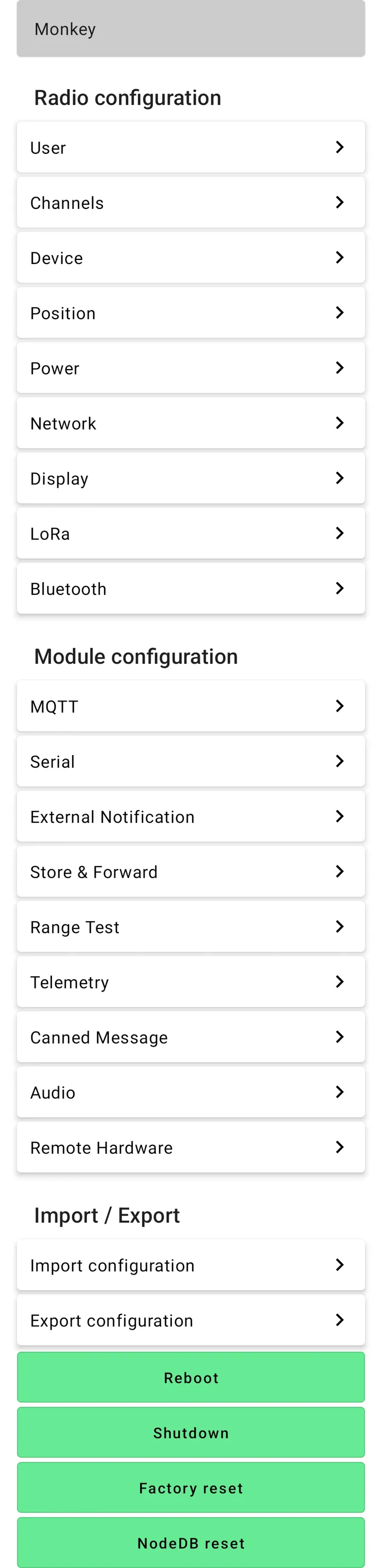
Task: Tap the chevron on the LoRa row
Action: [x=340, y=533]
